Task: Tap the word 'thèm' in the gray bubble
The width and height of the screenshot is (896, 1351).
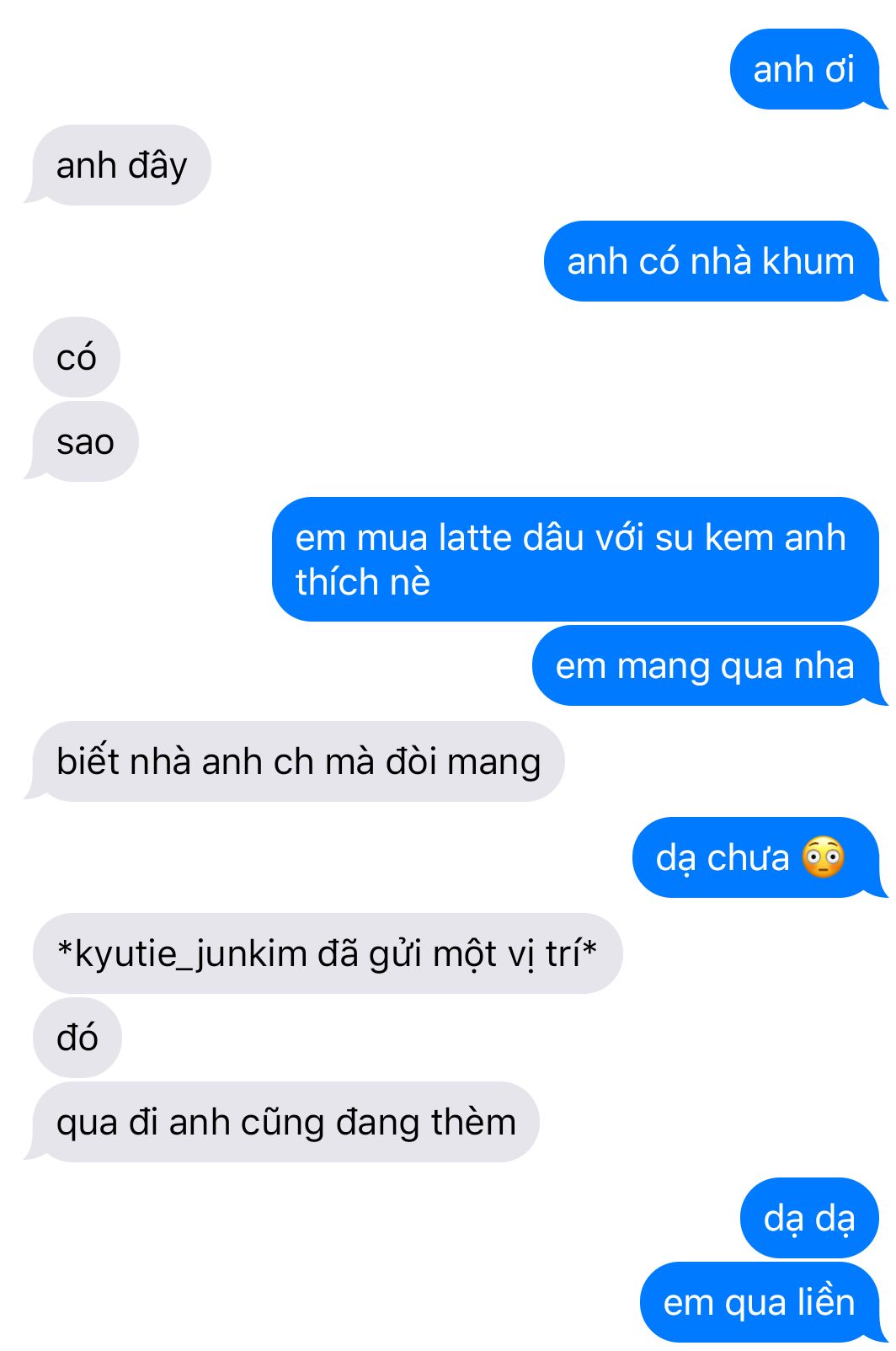Action: click(x=473, y=1122)
